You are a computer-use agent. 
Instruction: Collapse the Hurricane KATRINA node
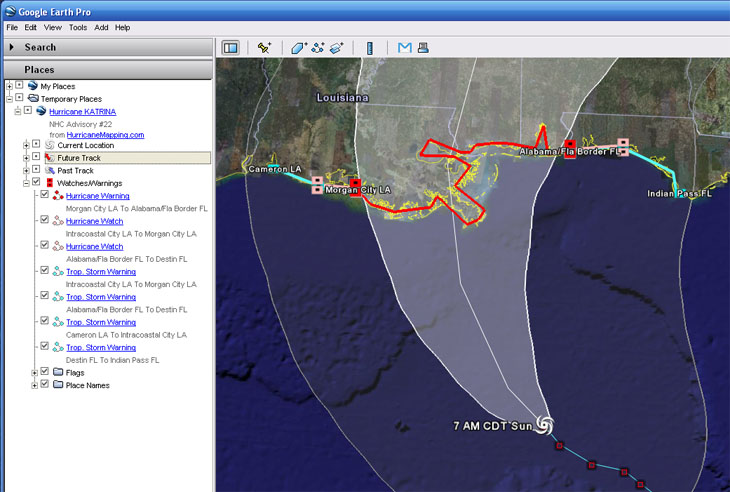tap(18, 112)
